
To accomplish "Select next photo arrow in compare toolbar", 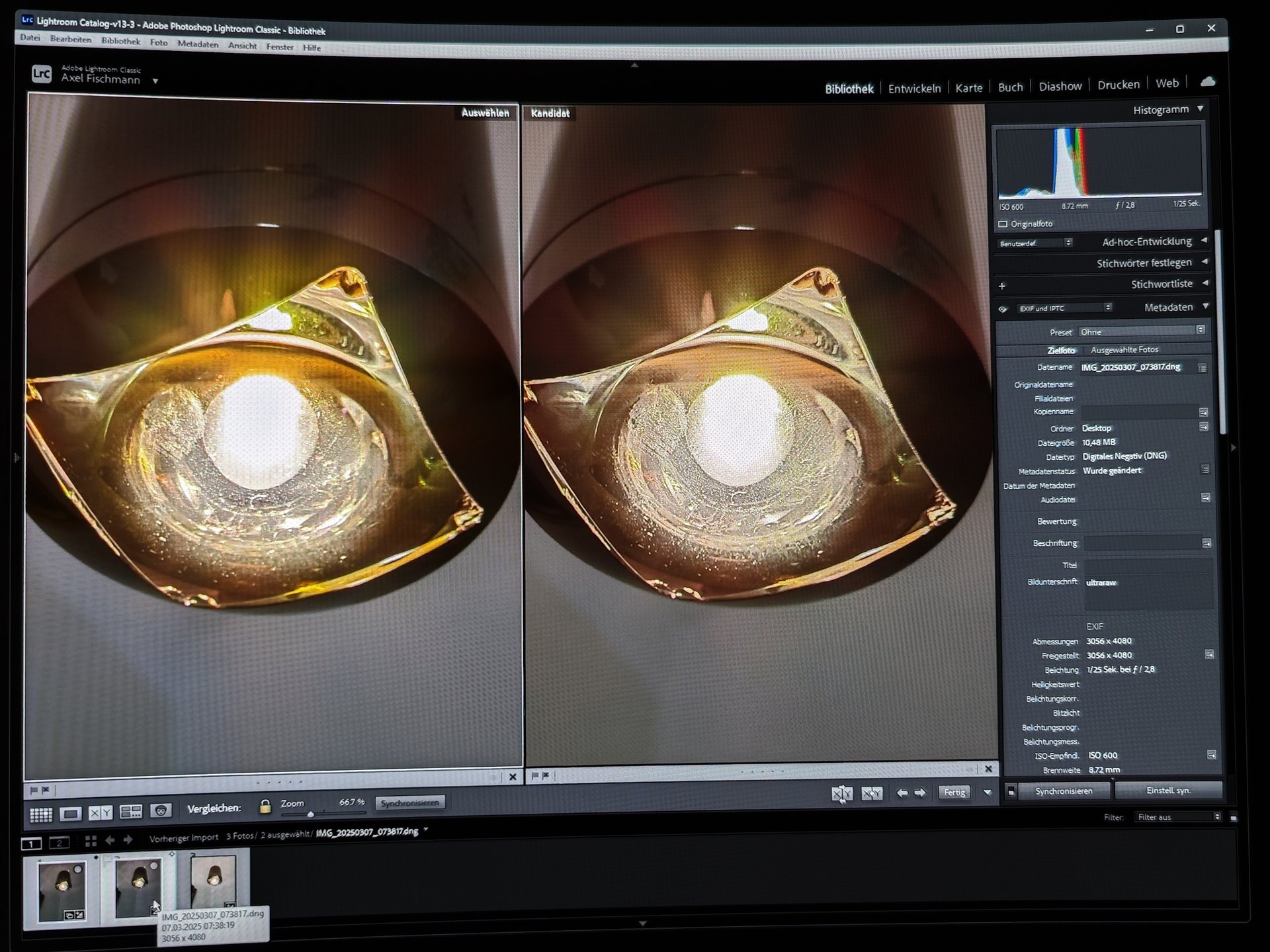I will (920, 793).
